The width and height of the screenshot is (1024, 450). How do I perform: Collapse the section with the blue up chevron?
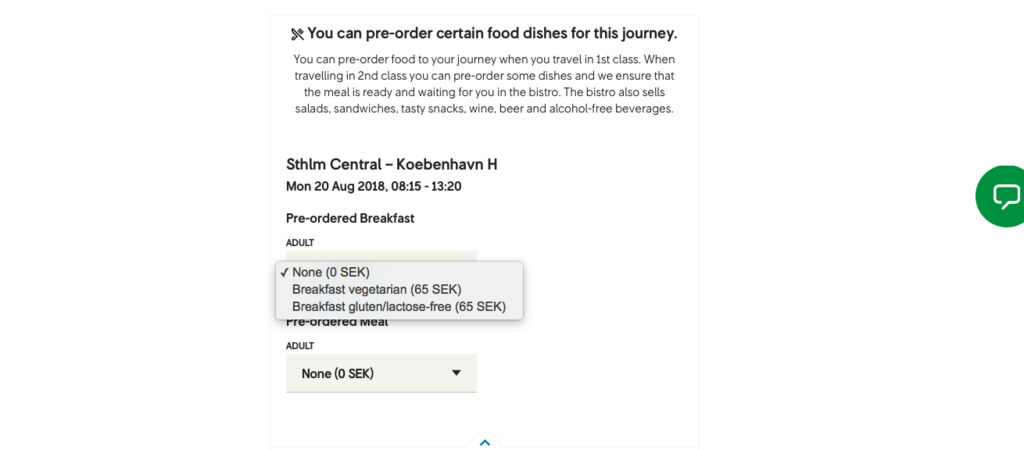pyautogui.click(x=485, y=442)
